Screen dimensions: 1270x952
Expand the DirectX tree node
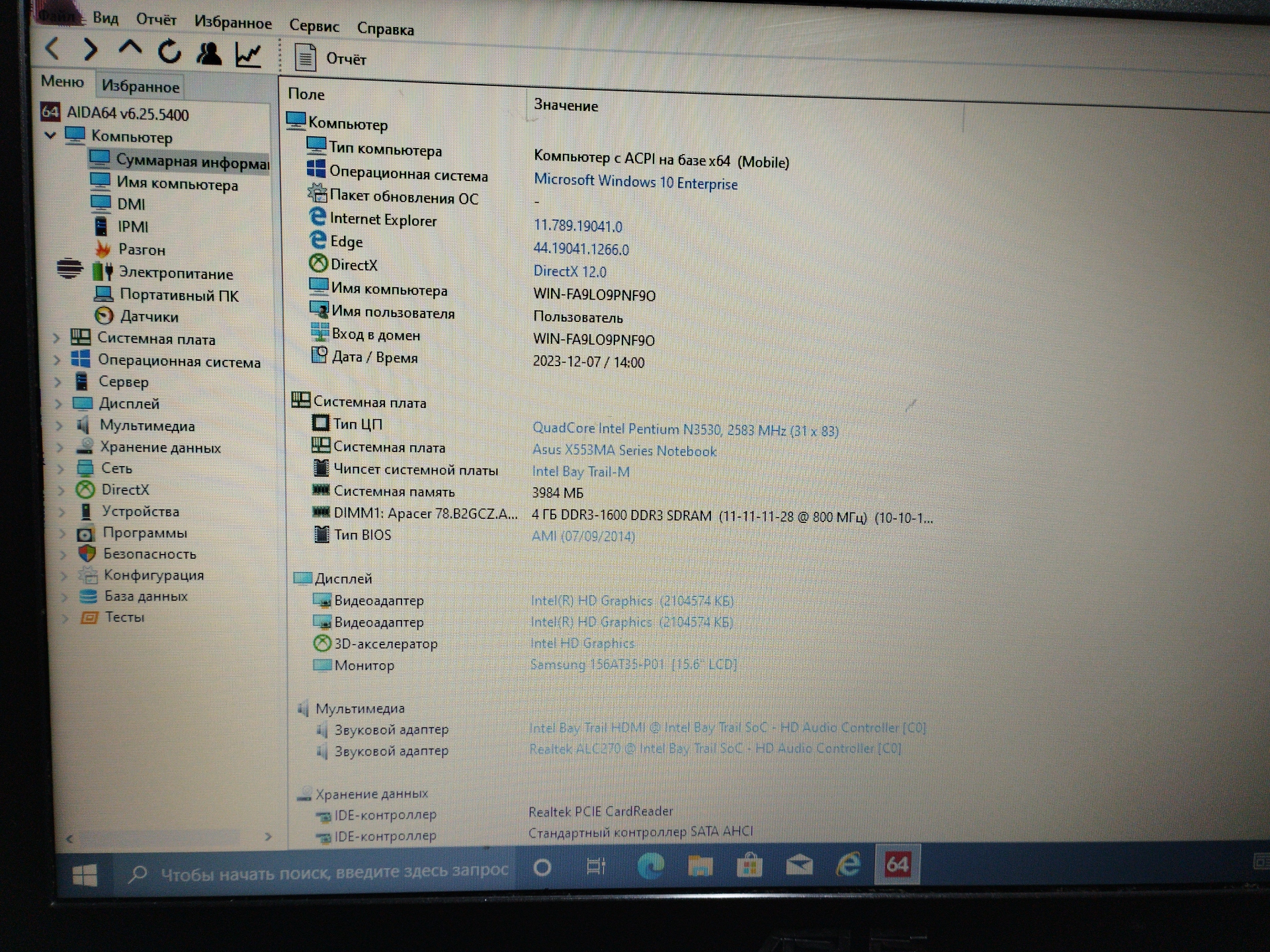(x=62, y=490)
